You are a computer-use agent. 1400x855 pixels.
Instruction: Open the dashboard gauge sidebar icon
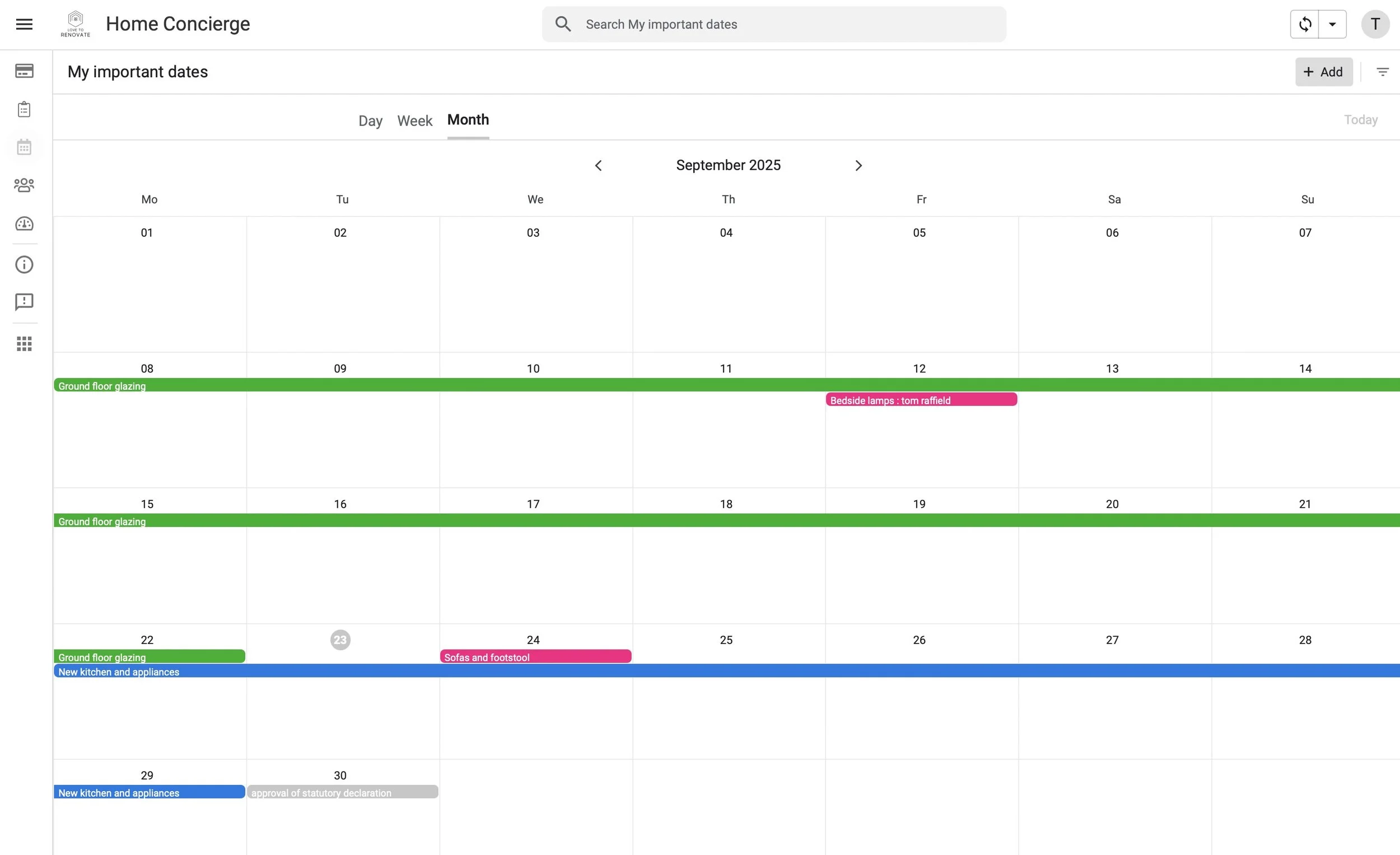(x=24, y=224)
